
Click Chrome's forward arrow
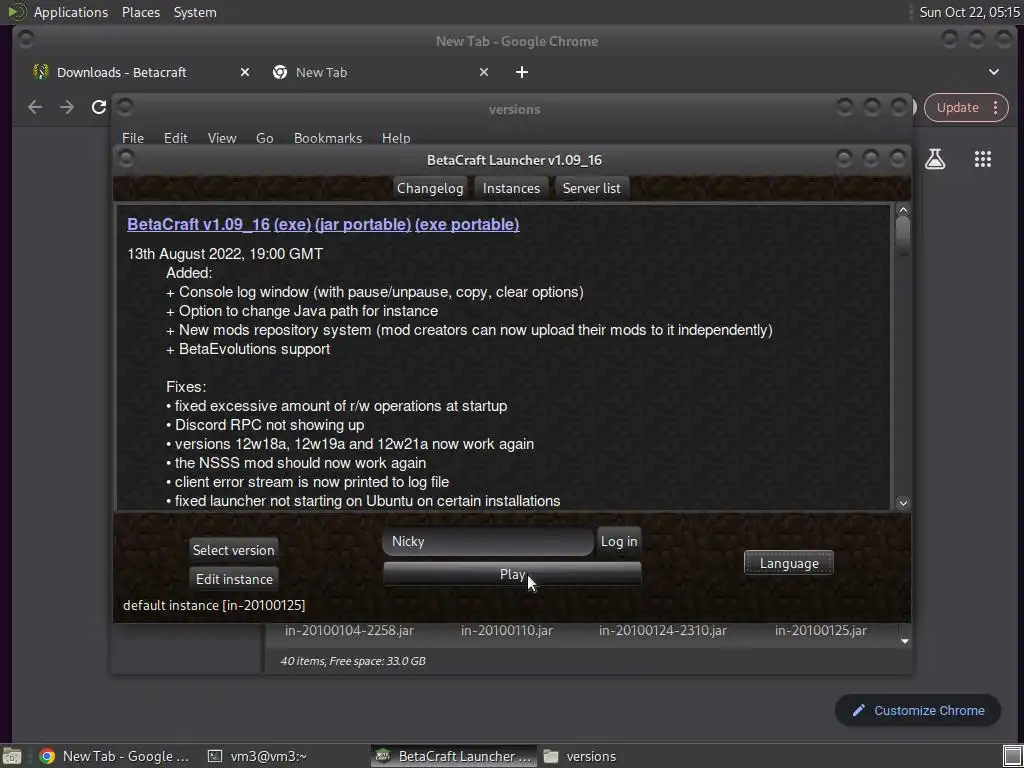[67, 107]
